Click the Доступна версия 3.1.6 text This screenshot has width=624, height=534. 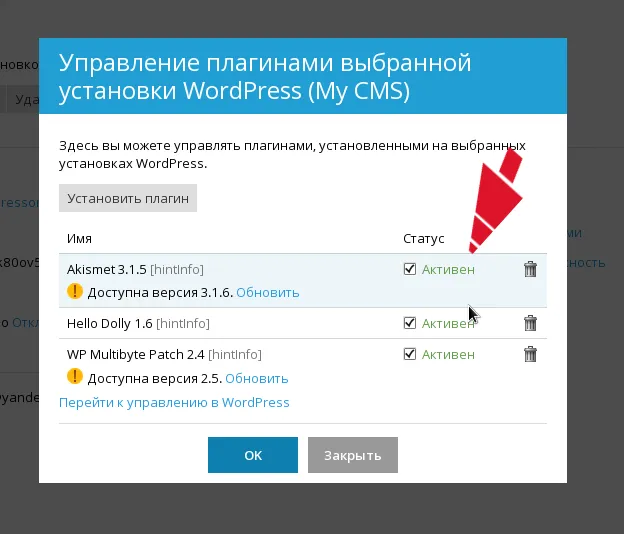(160, 292)
